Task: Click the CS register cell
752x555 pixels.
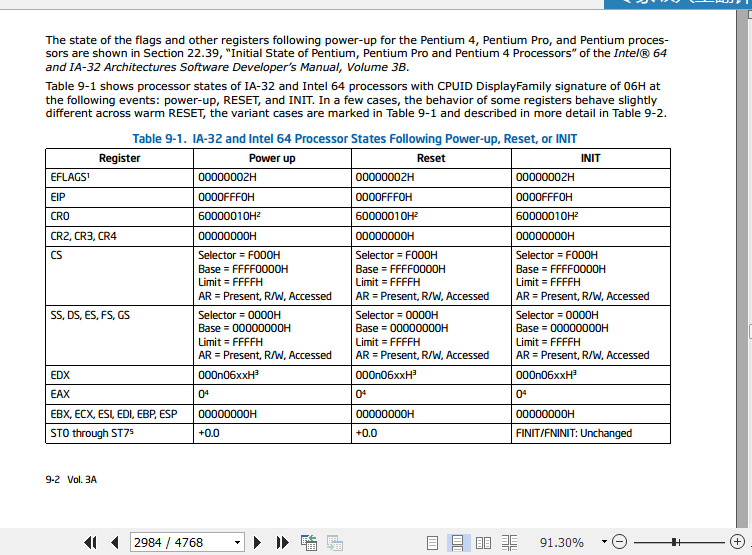Action: click(119, 276)
